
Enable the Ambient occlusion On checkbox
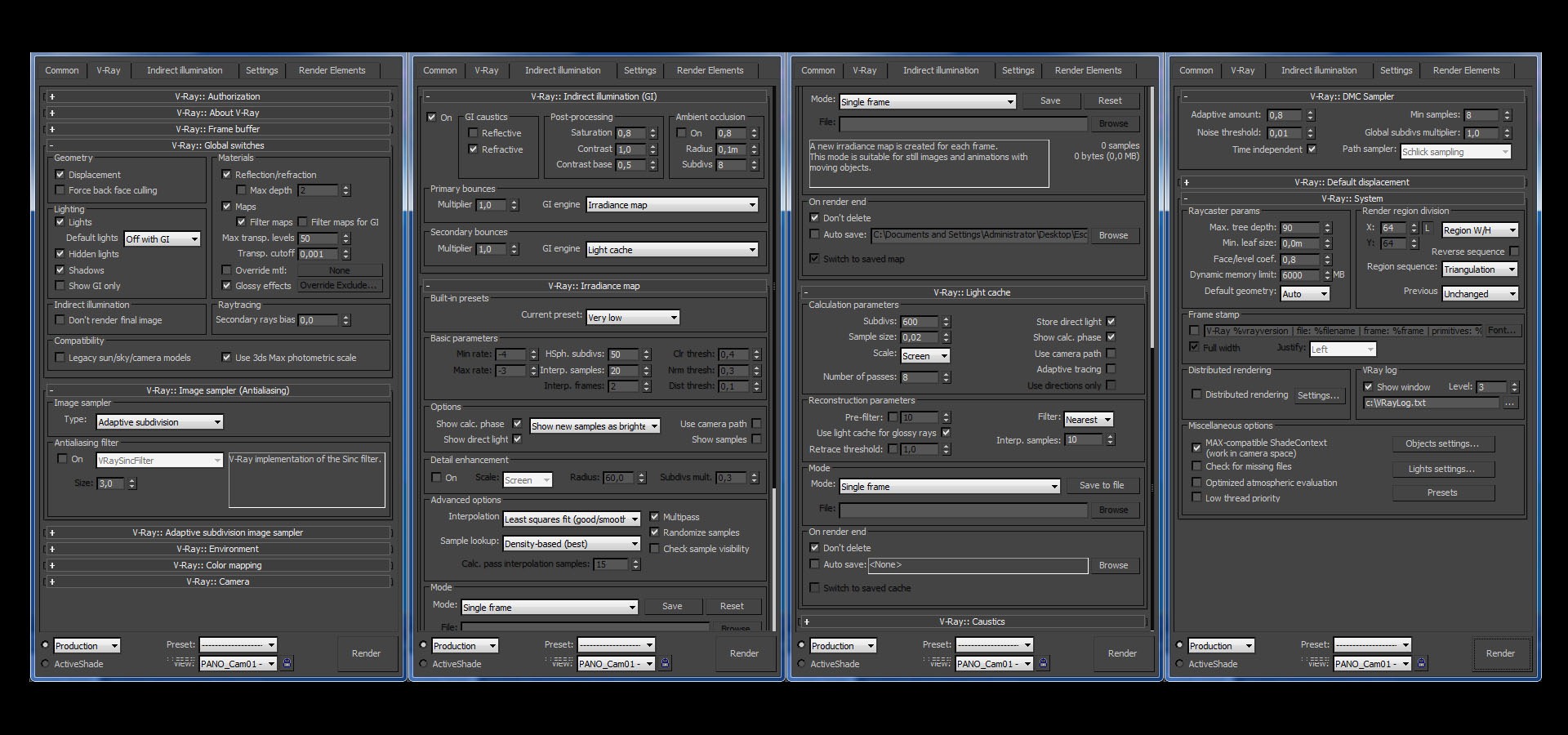(x=682, y=133)
